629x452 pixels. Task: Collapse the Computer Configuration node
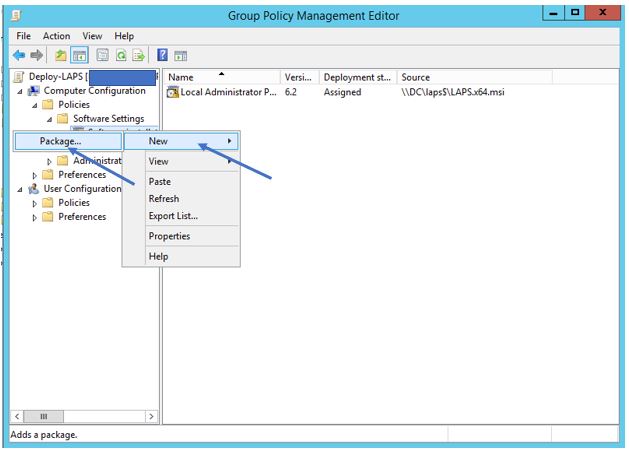click(20, 92)
